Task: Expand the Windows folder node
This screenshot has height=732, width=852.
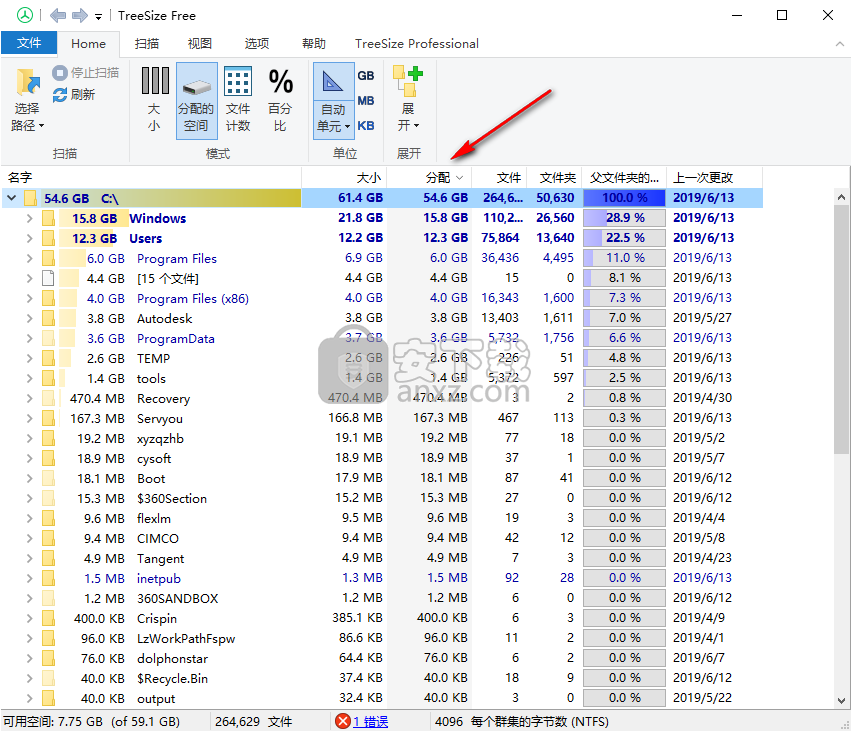Action: pos(29,218)
